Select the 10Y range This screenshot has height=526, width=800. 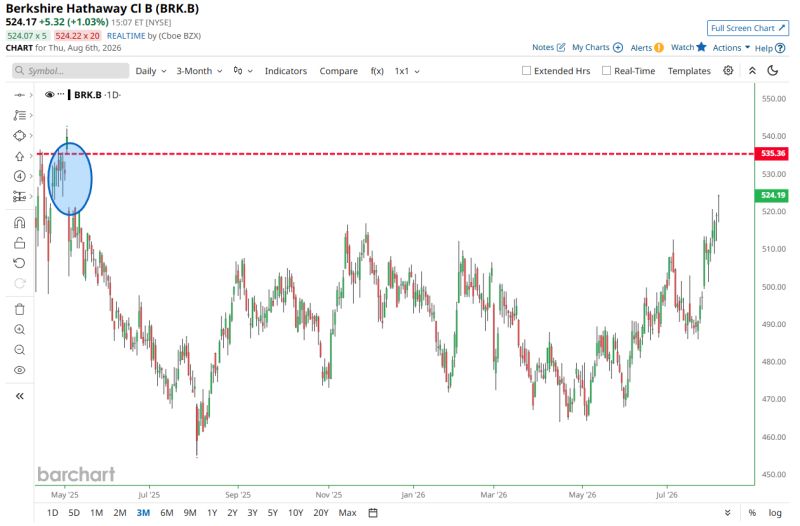pyautogui.click(x=295, y=513)
